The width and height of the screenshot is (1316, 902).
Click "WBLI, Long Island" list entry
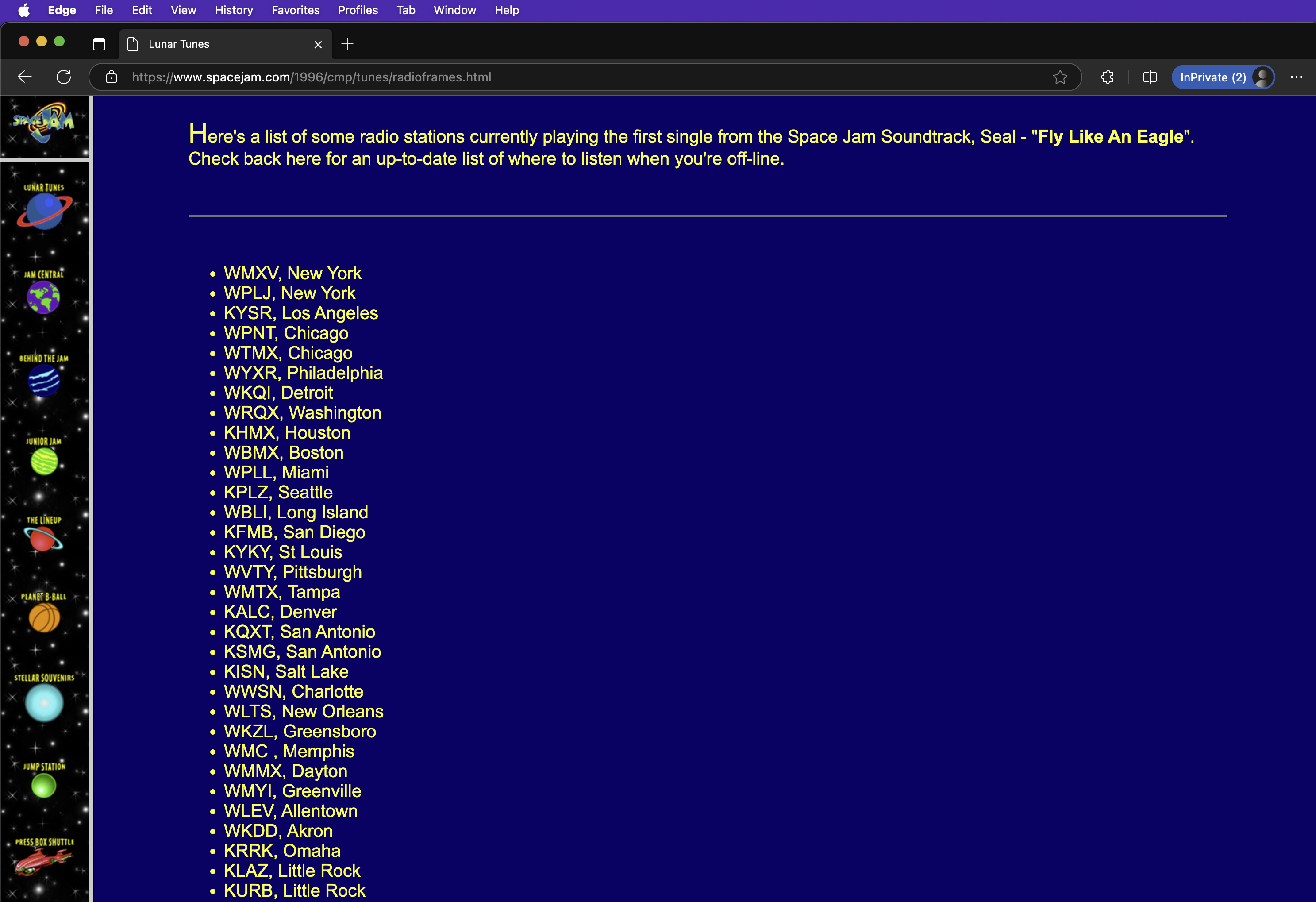click(x=296, y=512)
